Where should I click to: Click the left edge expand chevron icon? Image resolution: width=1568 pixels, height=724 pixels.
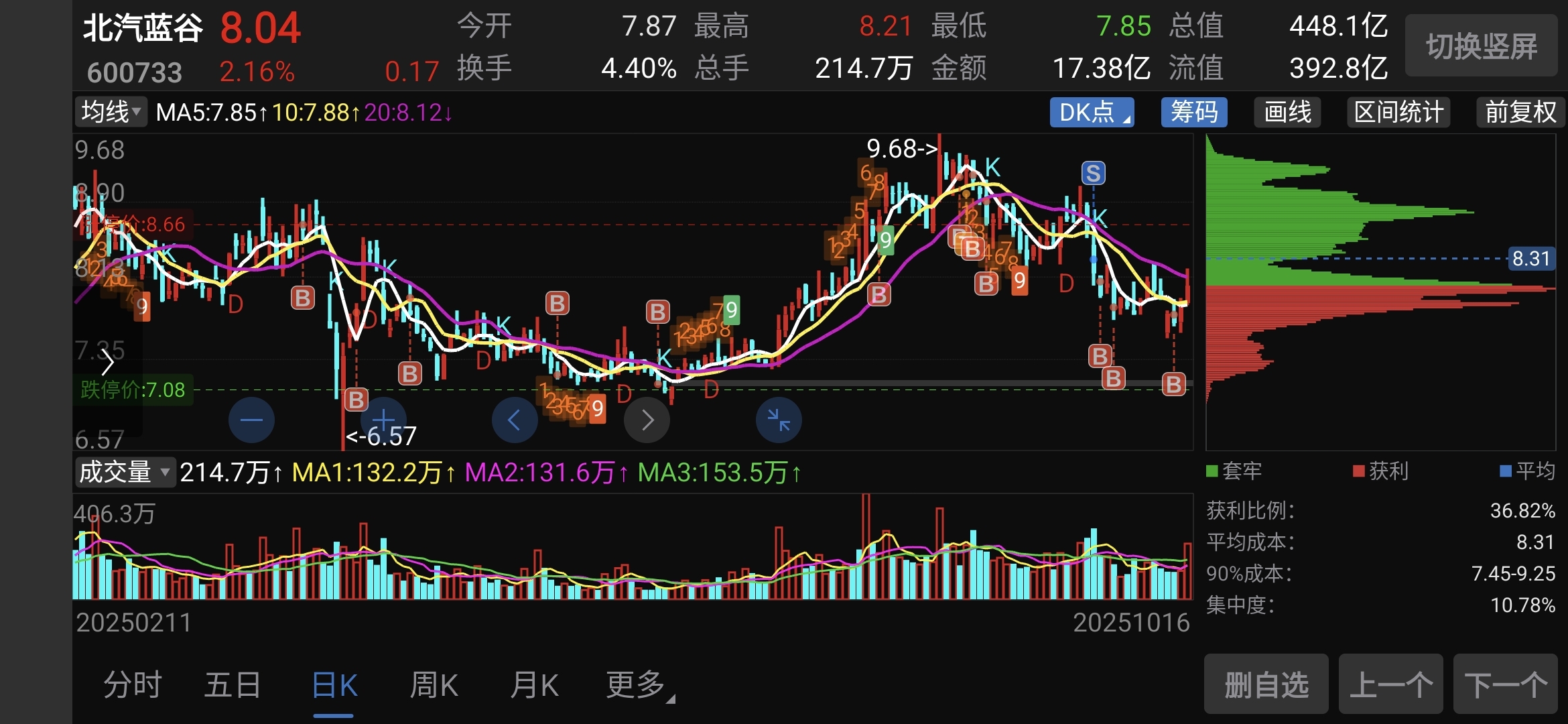(x=107, y=363)
